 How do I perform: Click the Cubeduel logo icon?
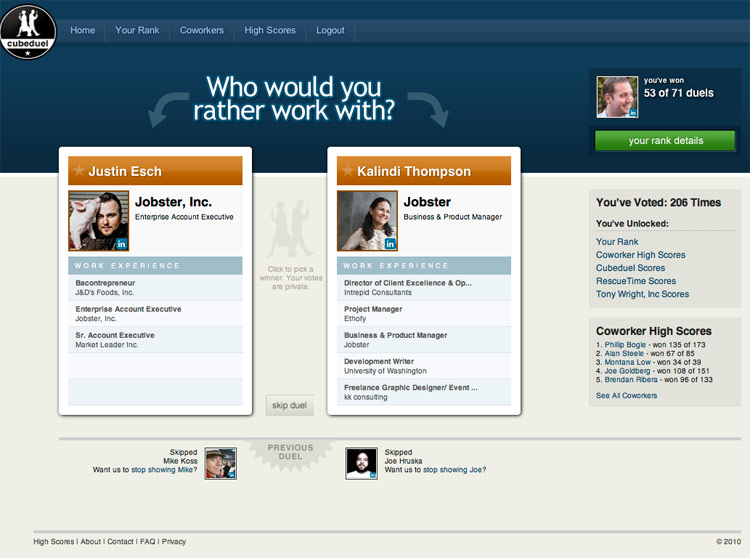pyautogui.click(x=28, y=30)
